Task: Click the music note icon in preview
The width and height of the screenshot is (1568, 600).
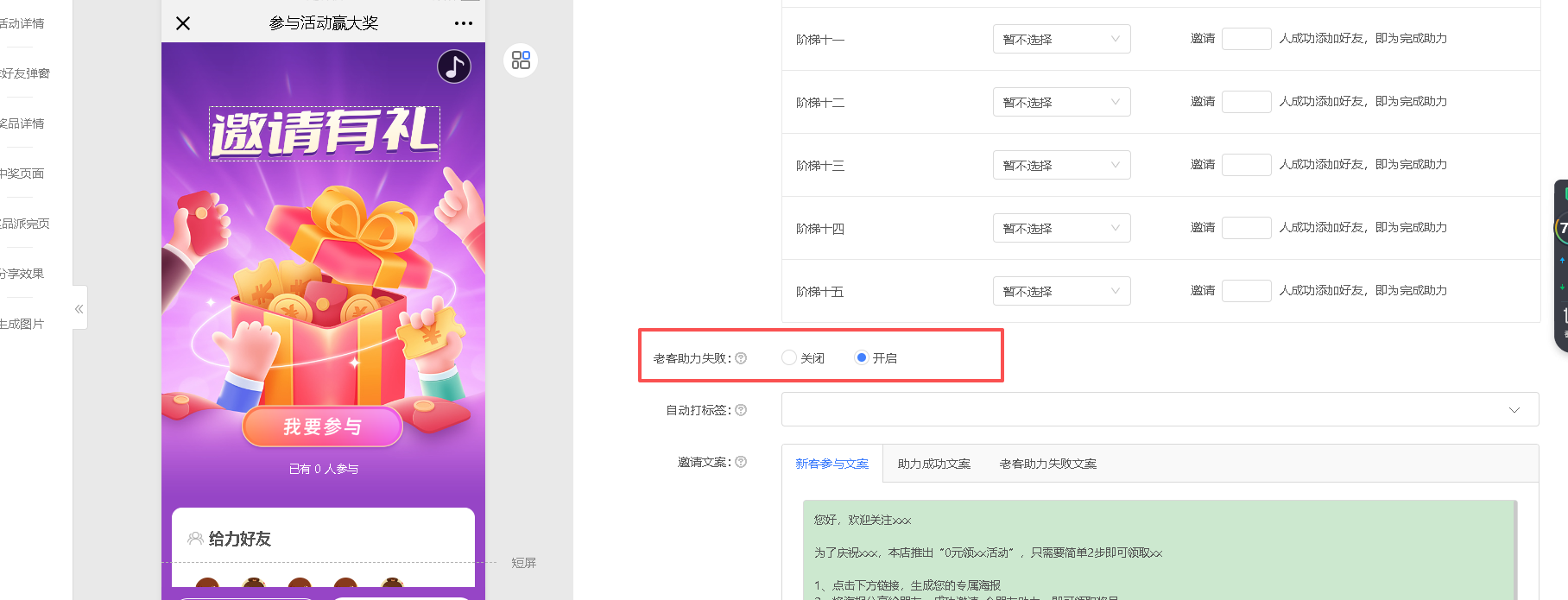Action: pos(454,66)
